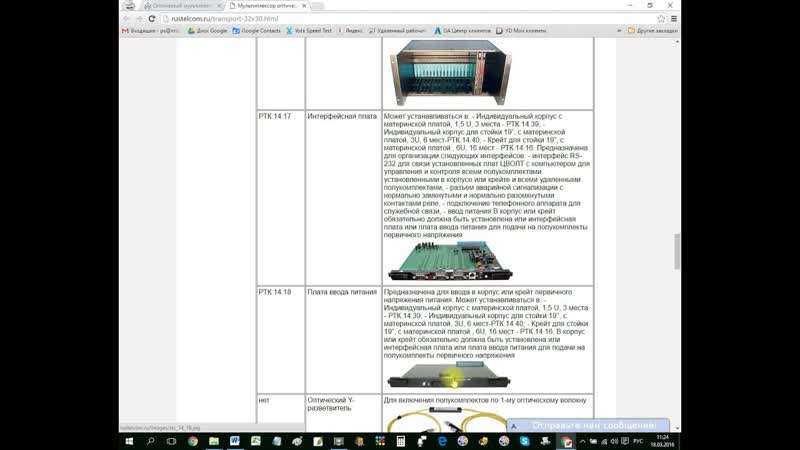Screen dimensions: 800x450
Task: Open the YD Мои клиенты bookmark
Action: coord(521,31)
